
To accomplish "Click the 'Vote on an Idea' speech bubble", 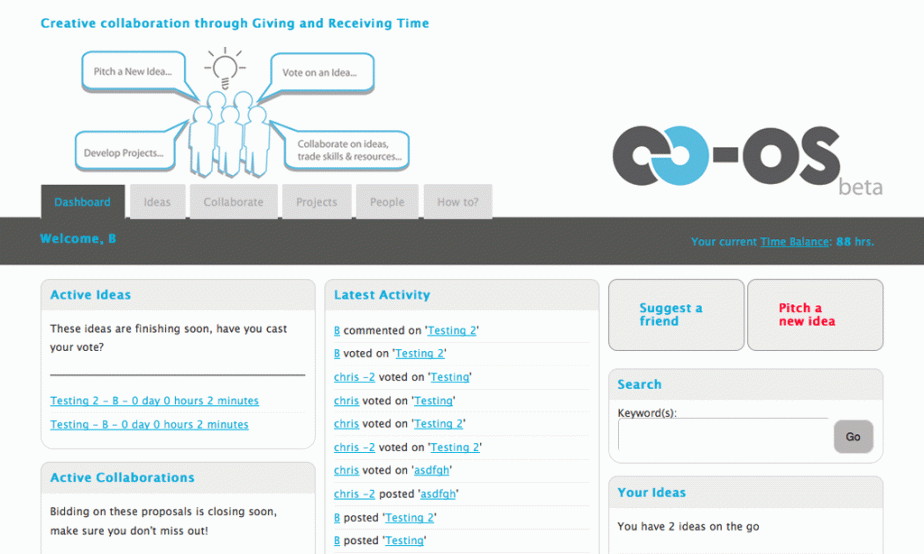I will [320, 73].
